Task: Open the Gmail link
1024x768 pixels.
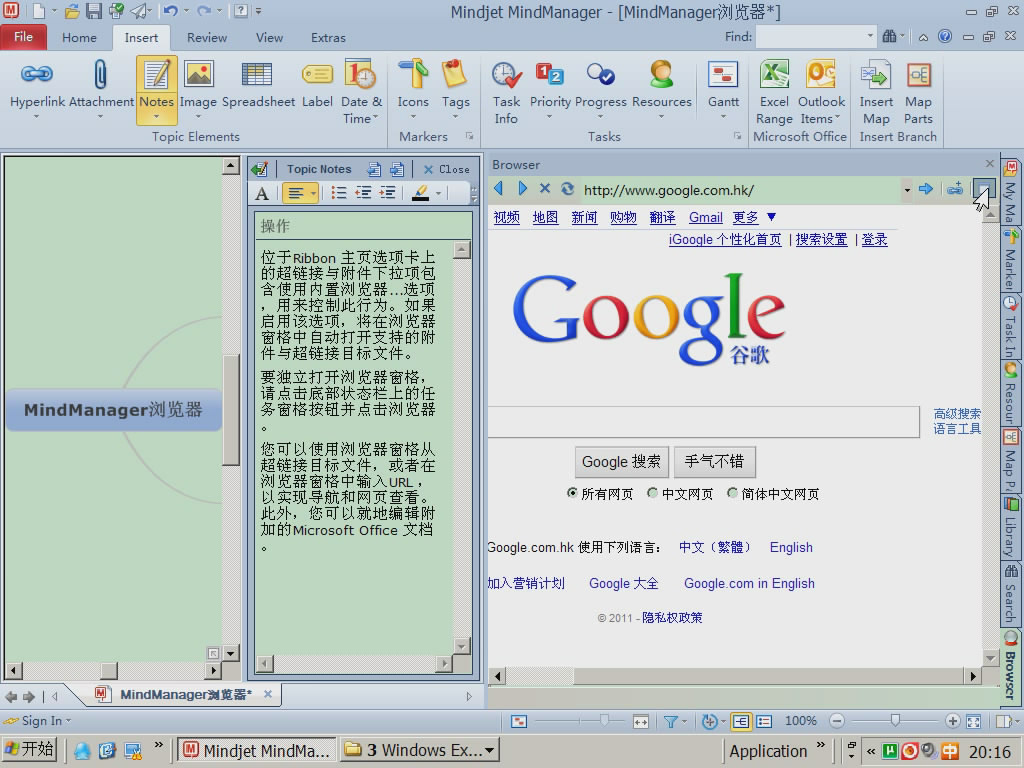Action: [705, 217]
